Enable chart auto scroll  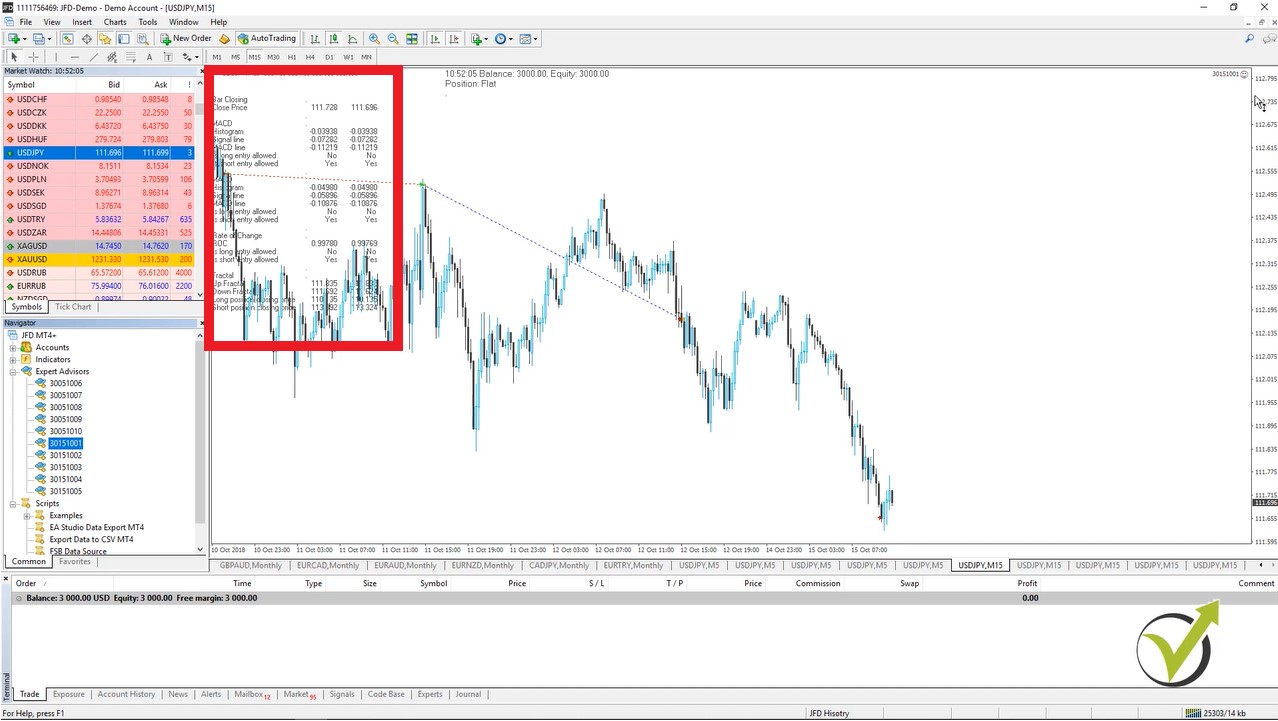433,38
